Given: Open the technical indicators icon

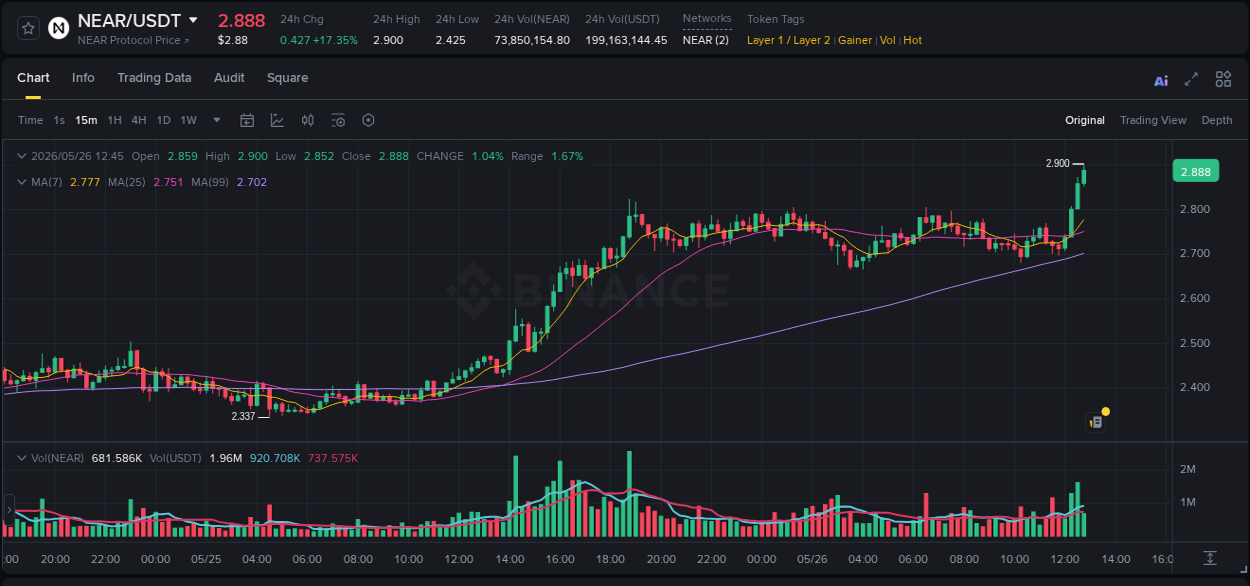Looking at the screenshot, I should click(x=277, y=120).
